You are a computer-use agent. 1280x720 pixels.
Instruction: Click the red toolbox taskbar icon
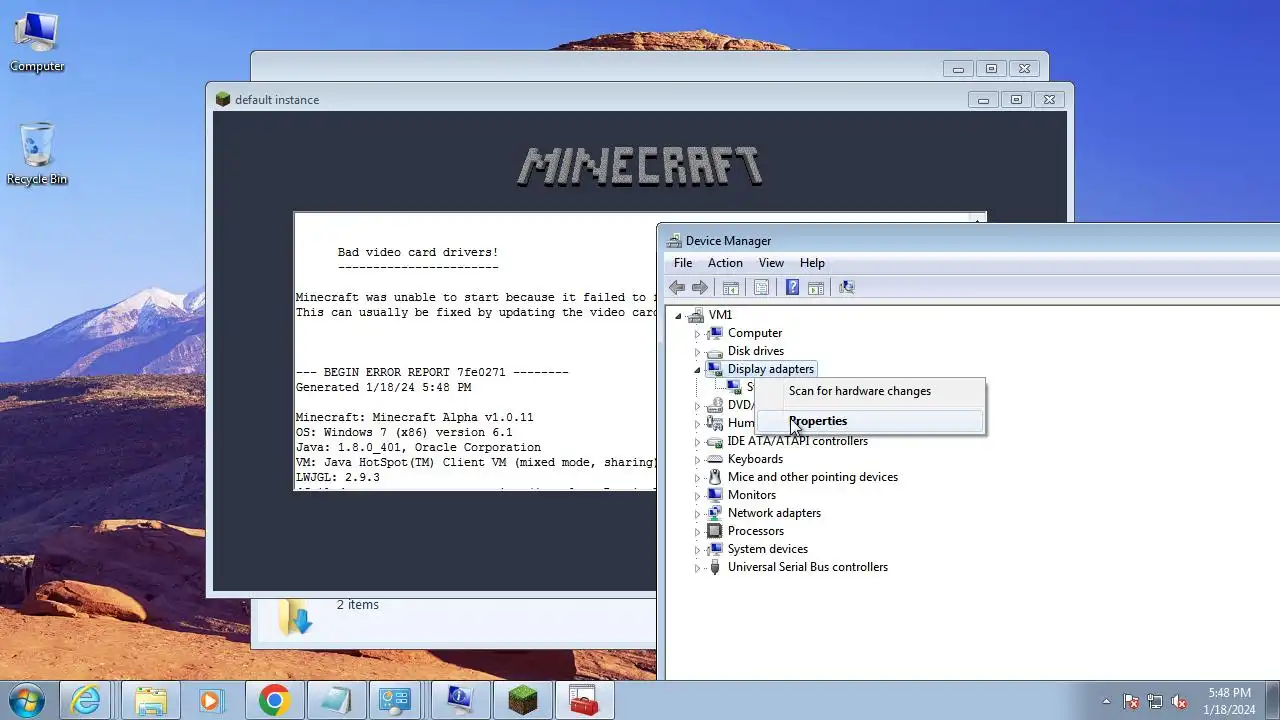(x=583, y=700)
